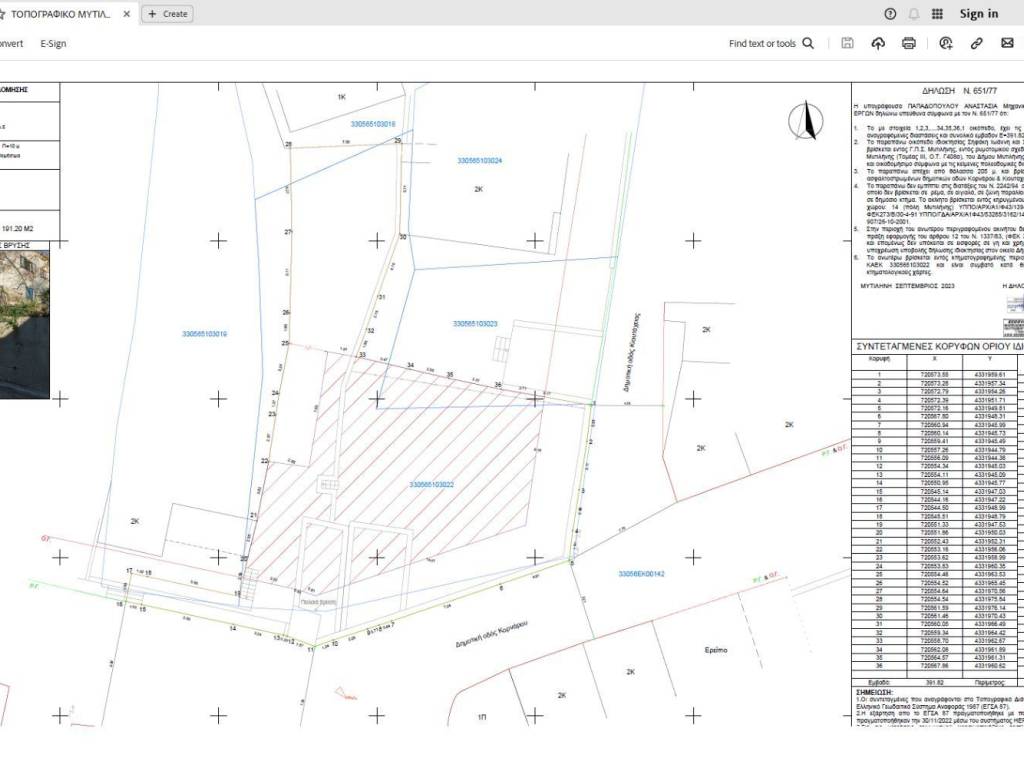This screenshot has height=768, width=1024.
Task: Click the share with others icon
Action: pos(946,43)
